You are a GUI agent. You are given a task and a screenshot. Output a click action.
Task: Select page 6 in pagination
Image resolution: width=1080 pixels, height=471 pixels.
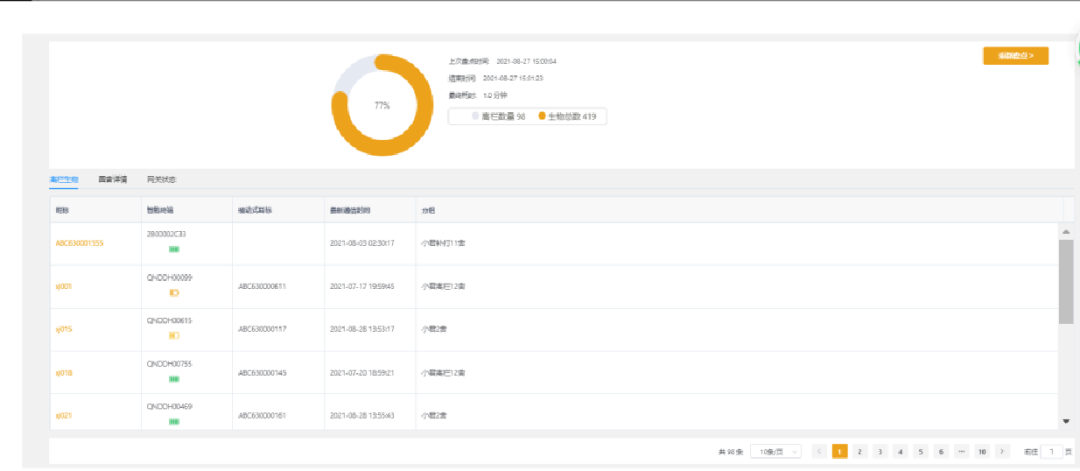941,452
